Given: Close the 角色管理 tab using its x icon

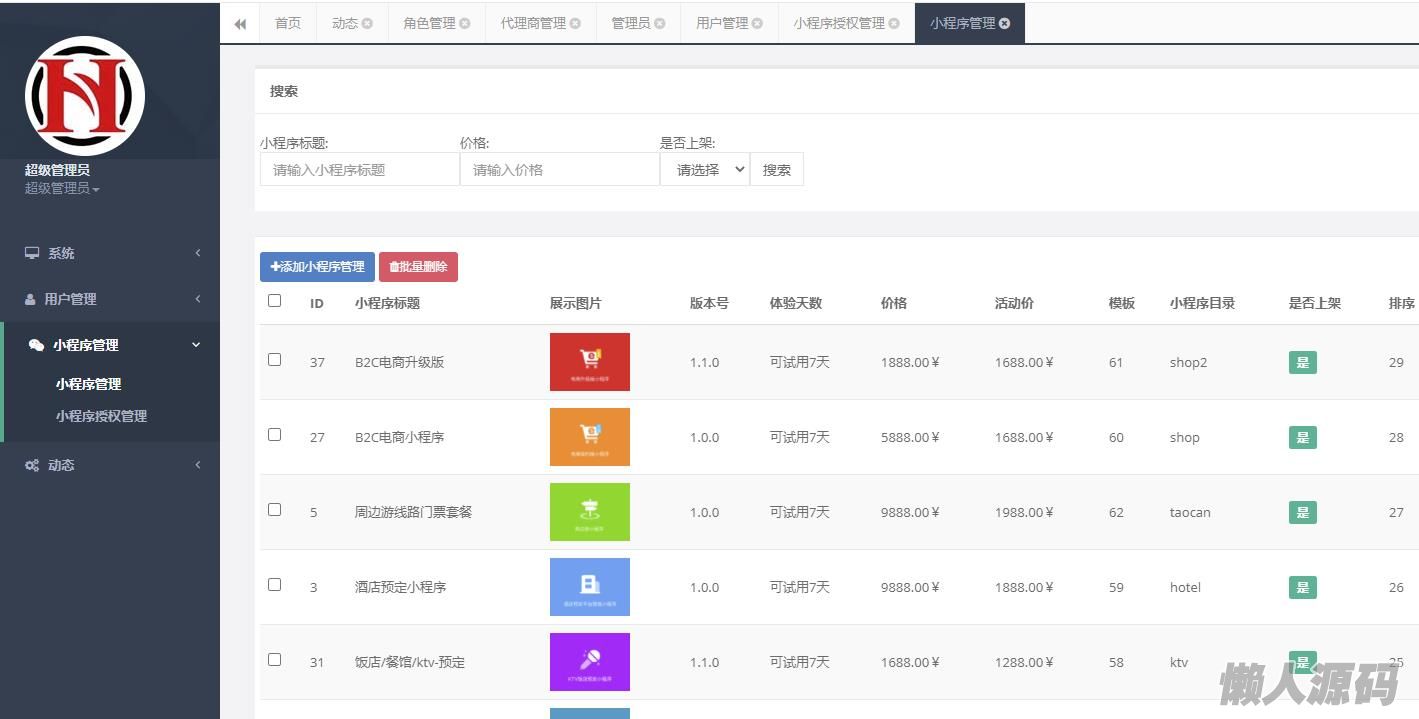Looking at the screenshot, I should [465, 24].
